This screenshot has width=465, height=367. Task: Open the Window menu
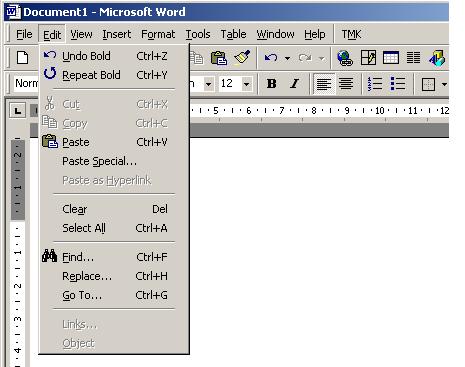tap(275, 34)
